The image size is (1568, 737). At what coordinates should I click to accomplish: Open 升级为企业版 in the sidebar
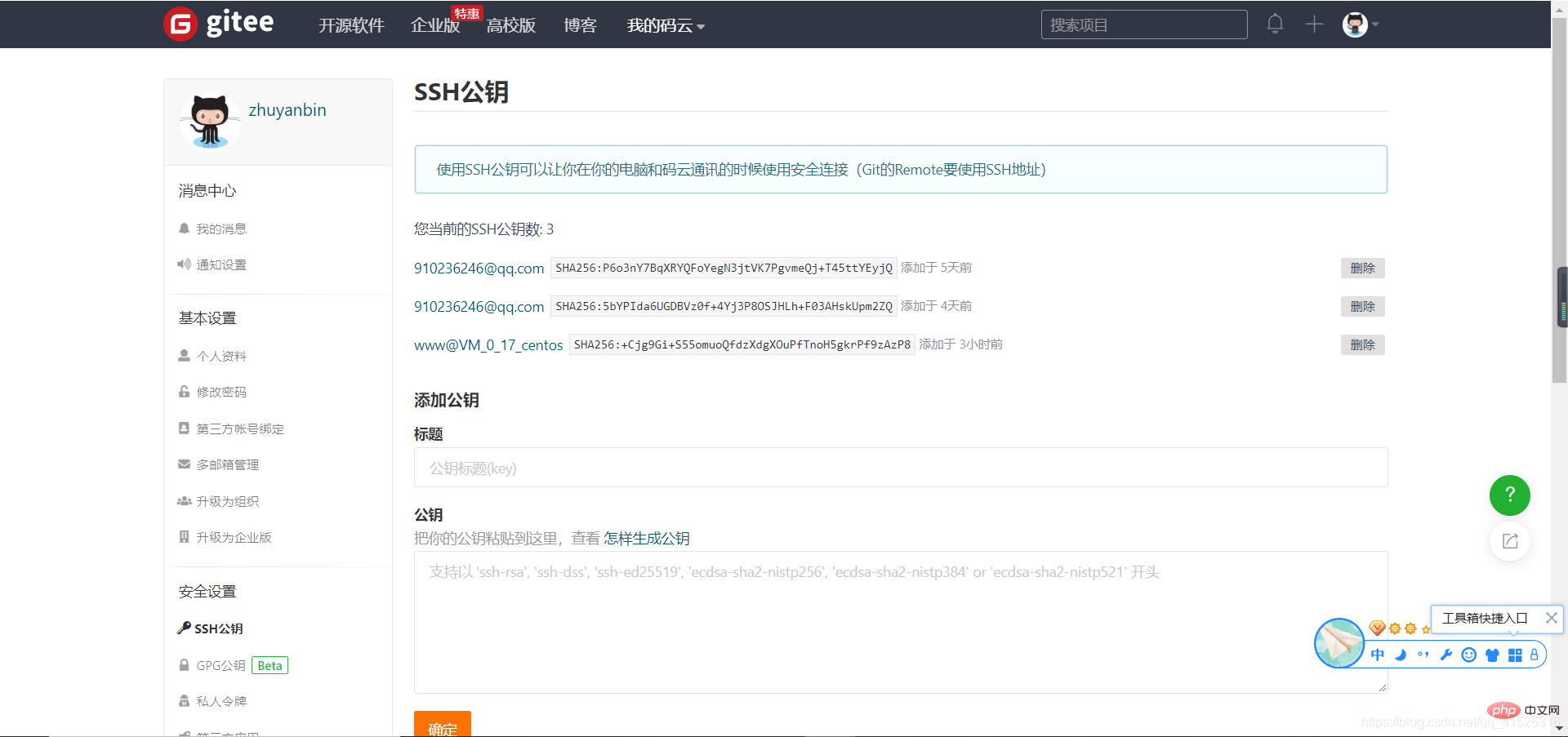(x=234, y=538)
